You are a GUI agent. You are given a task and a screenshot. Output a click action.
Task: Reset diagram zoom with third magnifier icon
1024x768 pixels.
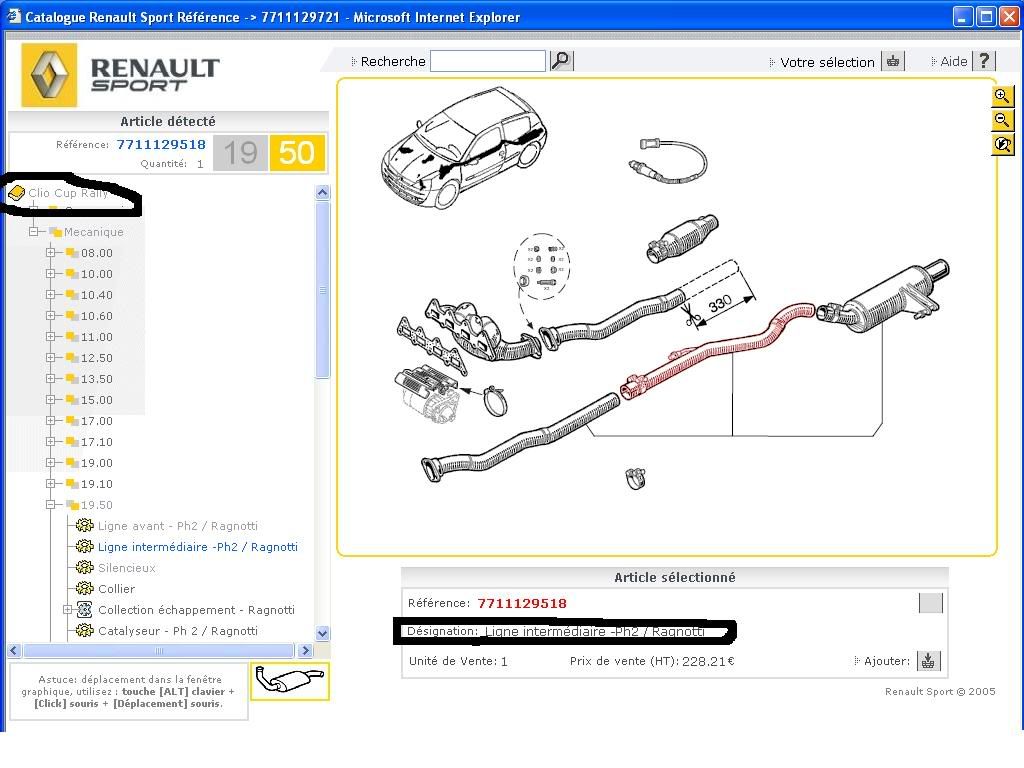(1002, 144)
